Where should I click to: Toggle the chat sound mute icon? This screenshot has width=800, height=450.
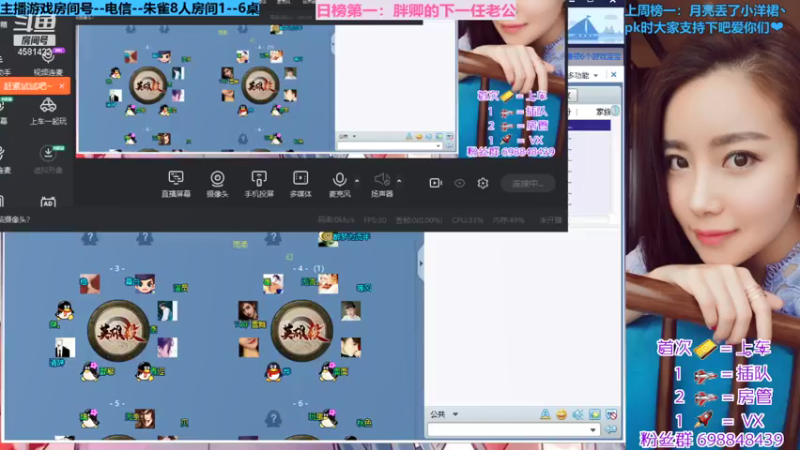pyautogui.click(x=578, y=415)
